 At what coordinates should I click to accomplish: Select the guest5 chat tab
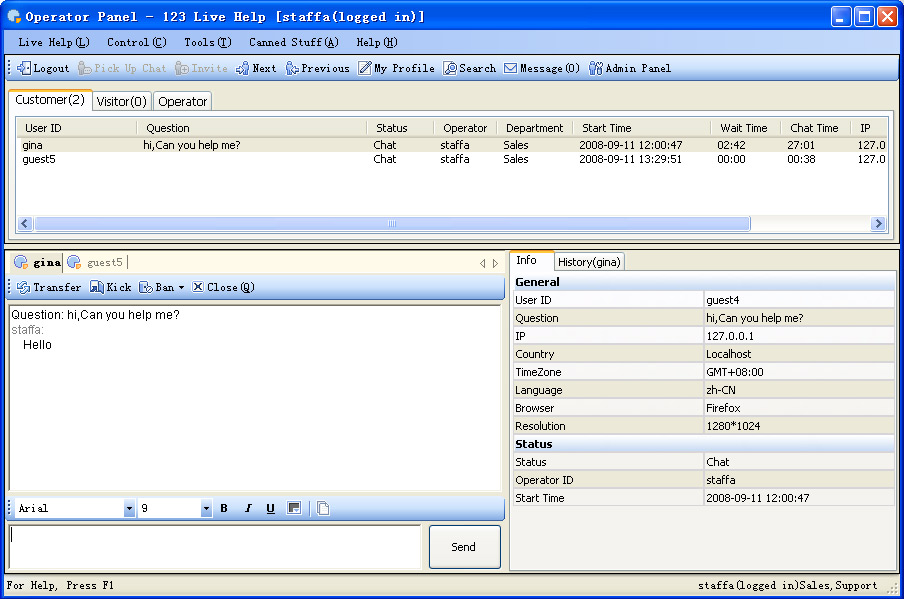(96, 262)
